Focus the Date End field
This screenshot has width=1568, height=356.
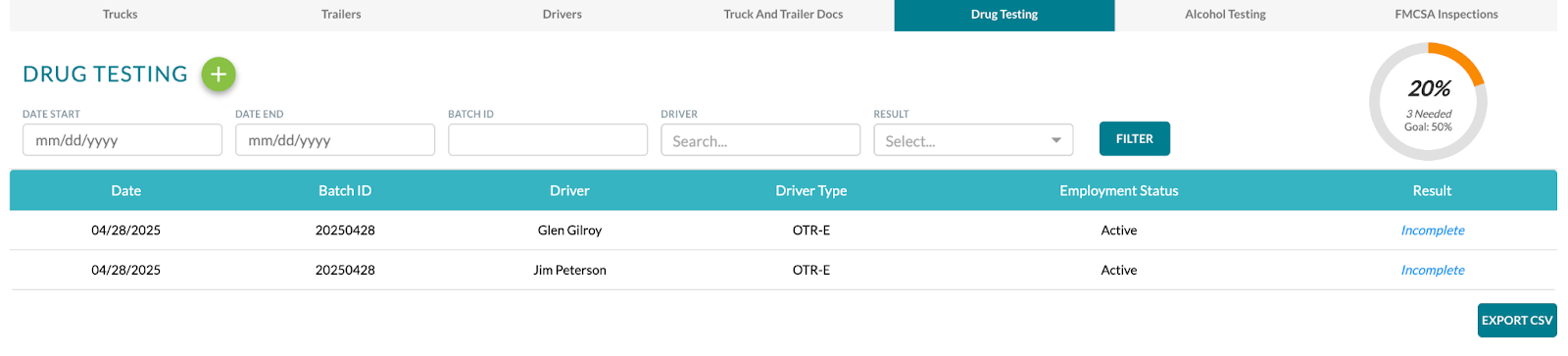coord(335,140)
